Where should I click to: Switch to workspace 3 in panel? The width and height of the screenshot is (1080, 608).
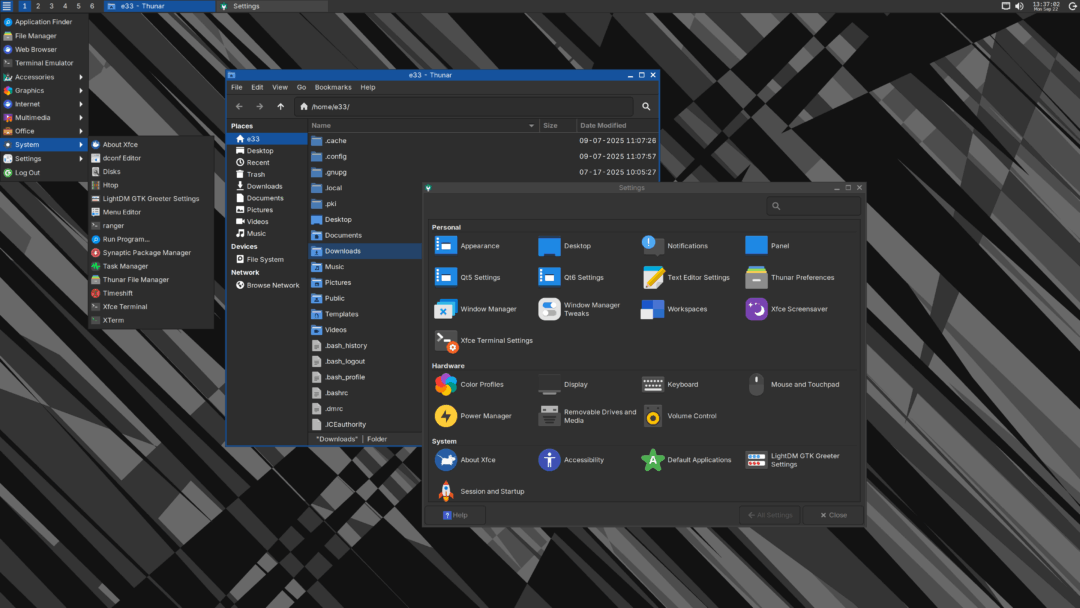pos(51,6)
